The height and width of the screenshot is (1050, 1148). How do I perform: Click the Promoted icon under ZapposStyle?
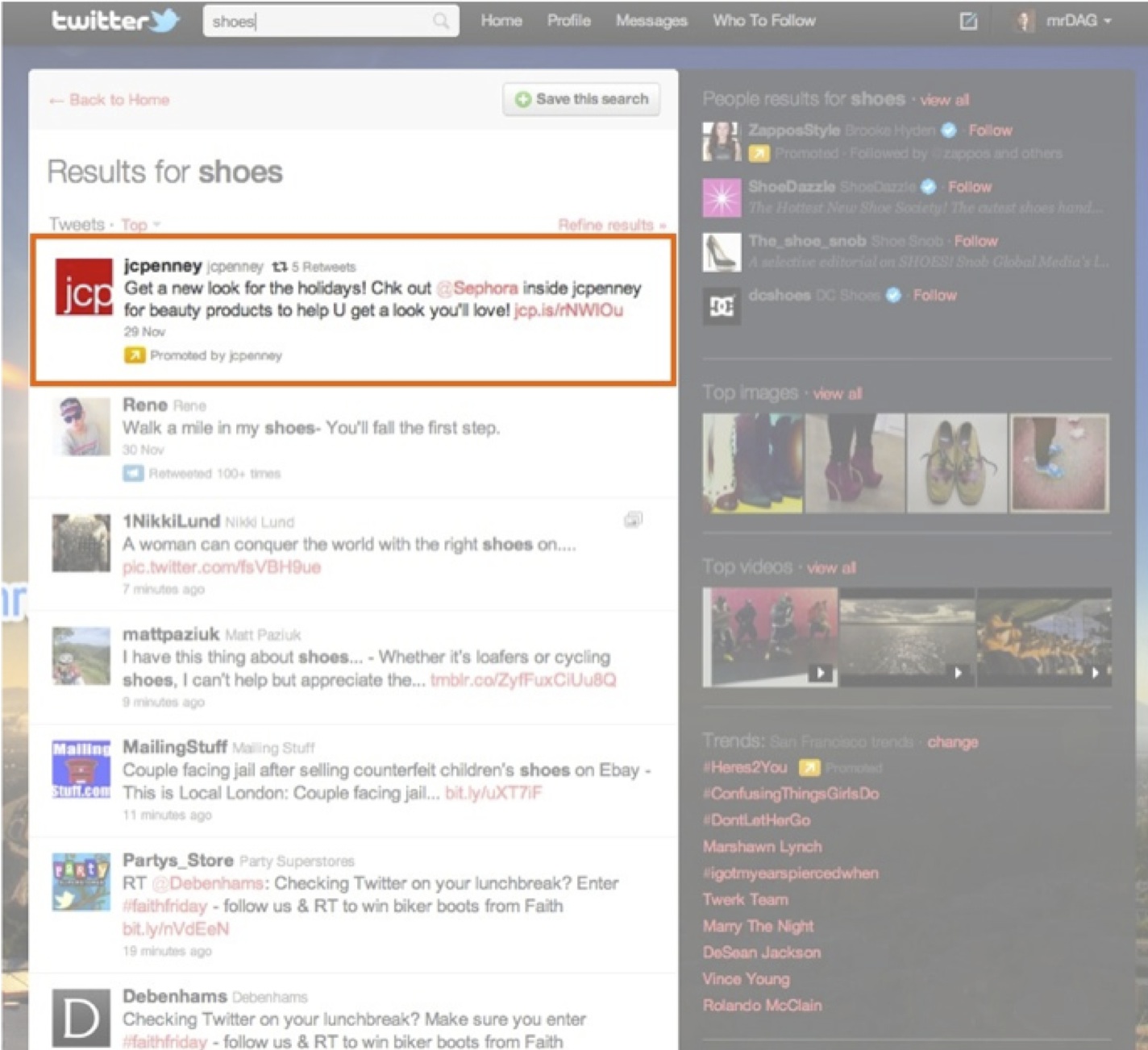(x=759, y=153)
